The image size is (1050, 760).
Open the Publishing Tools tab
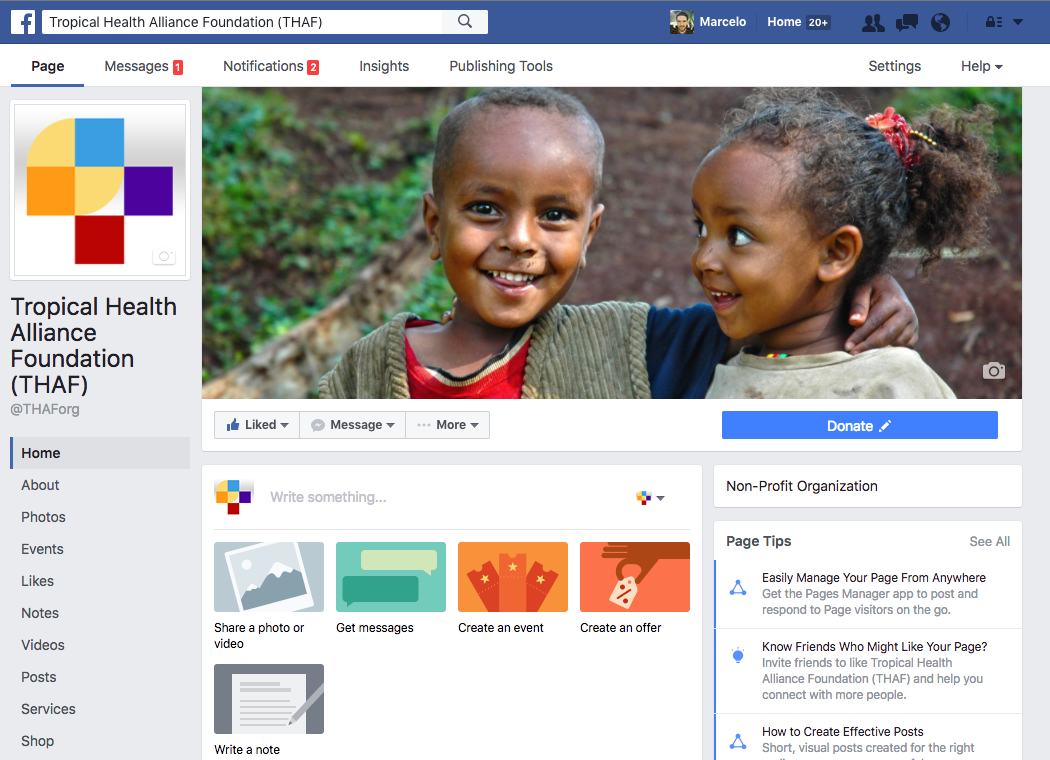coord(501,66)
